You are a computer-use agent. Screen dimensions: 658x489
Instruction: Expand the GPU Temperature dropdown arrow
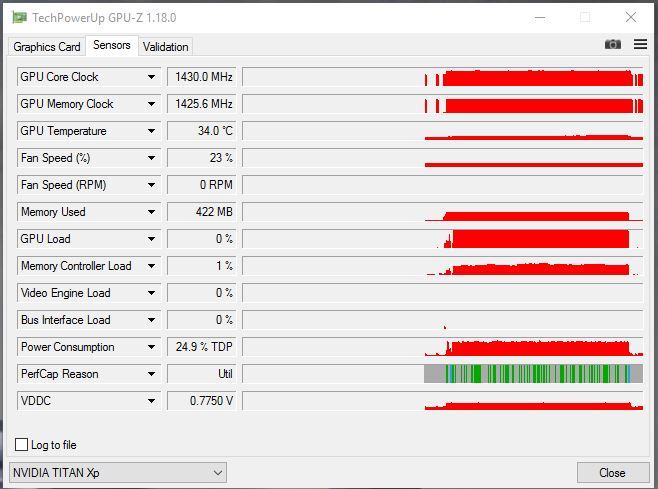click(x=151, y=131)
